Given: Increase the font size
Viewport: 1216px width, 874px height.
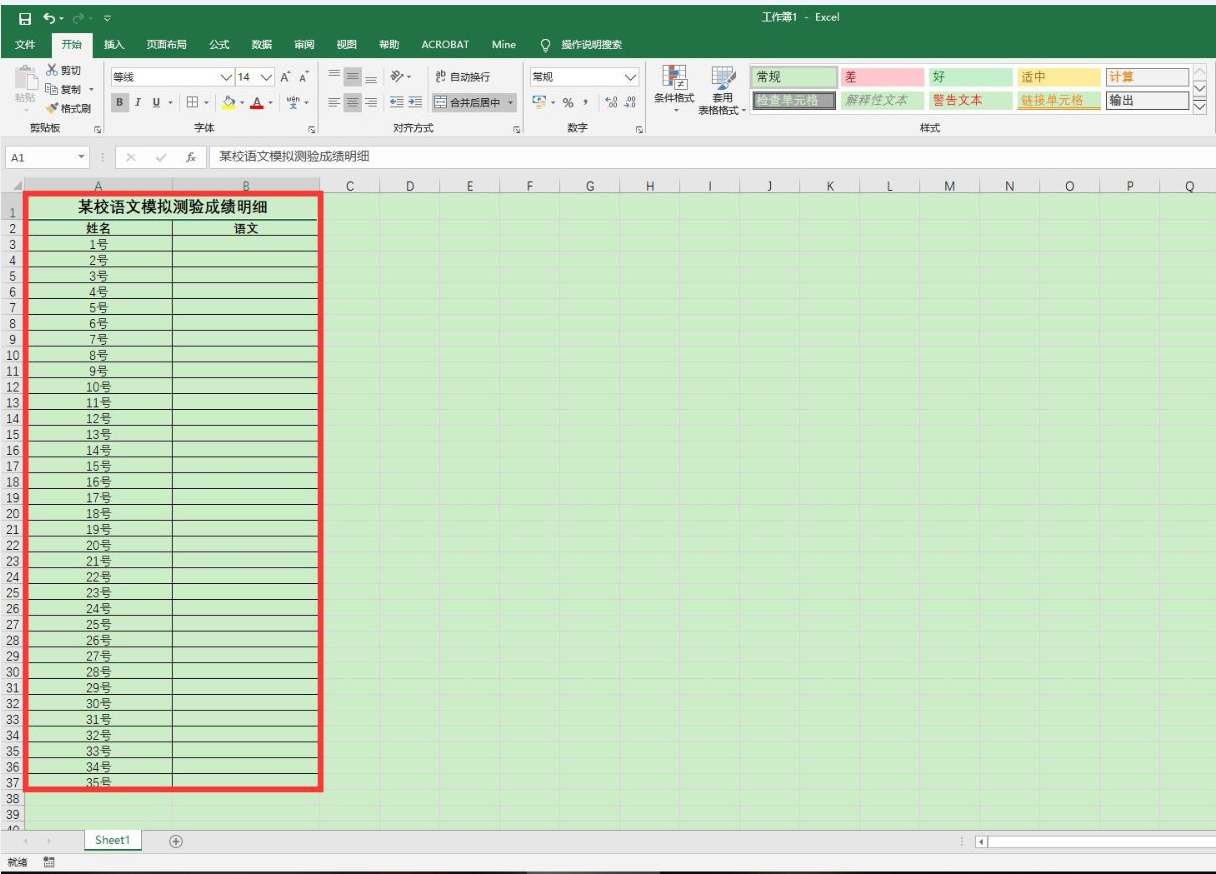Looking at the screenshot, I should coord(285,78).
